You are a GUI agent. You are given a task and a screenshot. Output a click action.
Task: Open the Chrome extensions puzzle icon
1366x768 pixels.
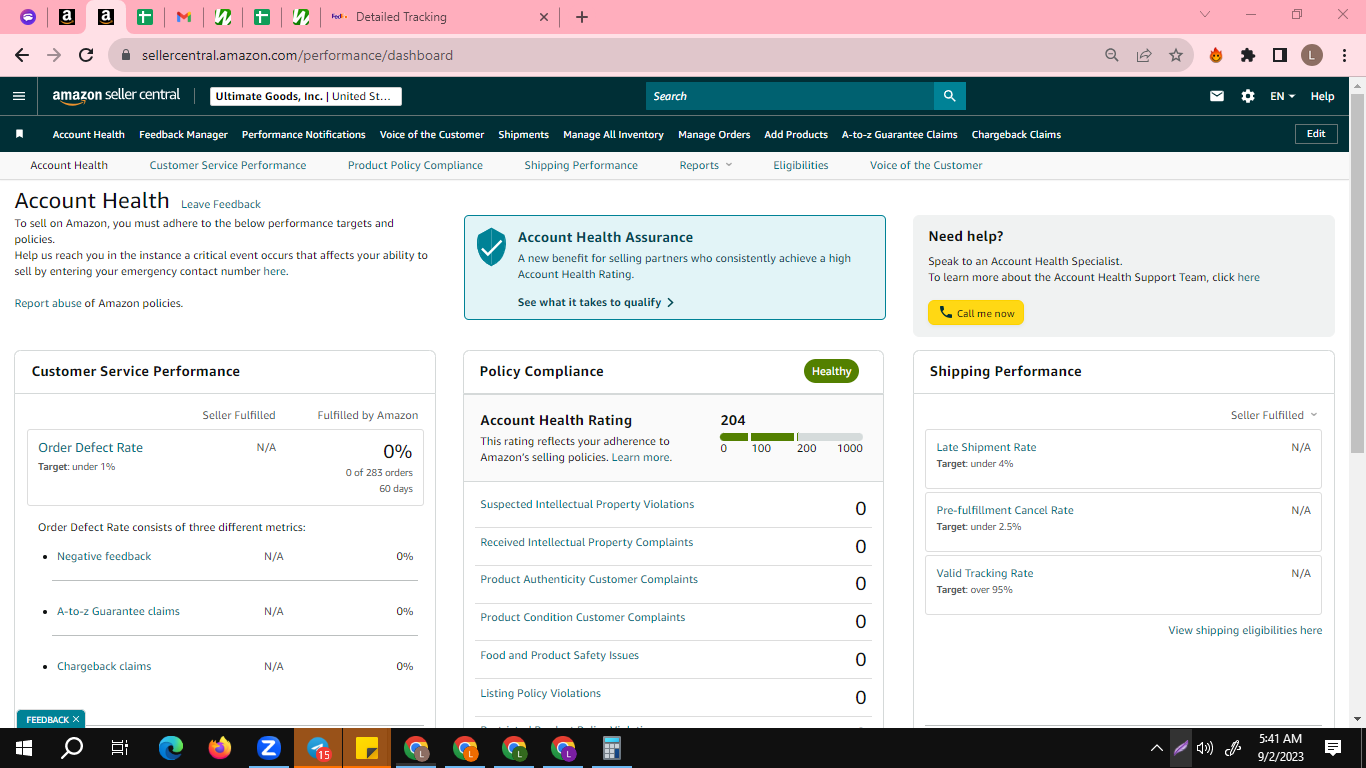pyautogui.click(x=1248, y=55)
